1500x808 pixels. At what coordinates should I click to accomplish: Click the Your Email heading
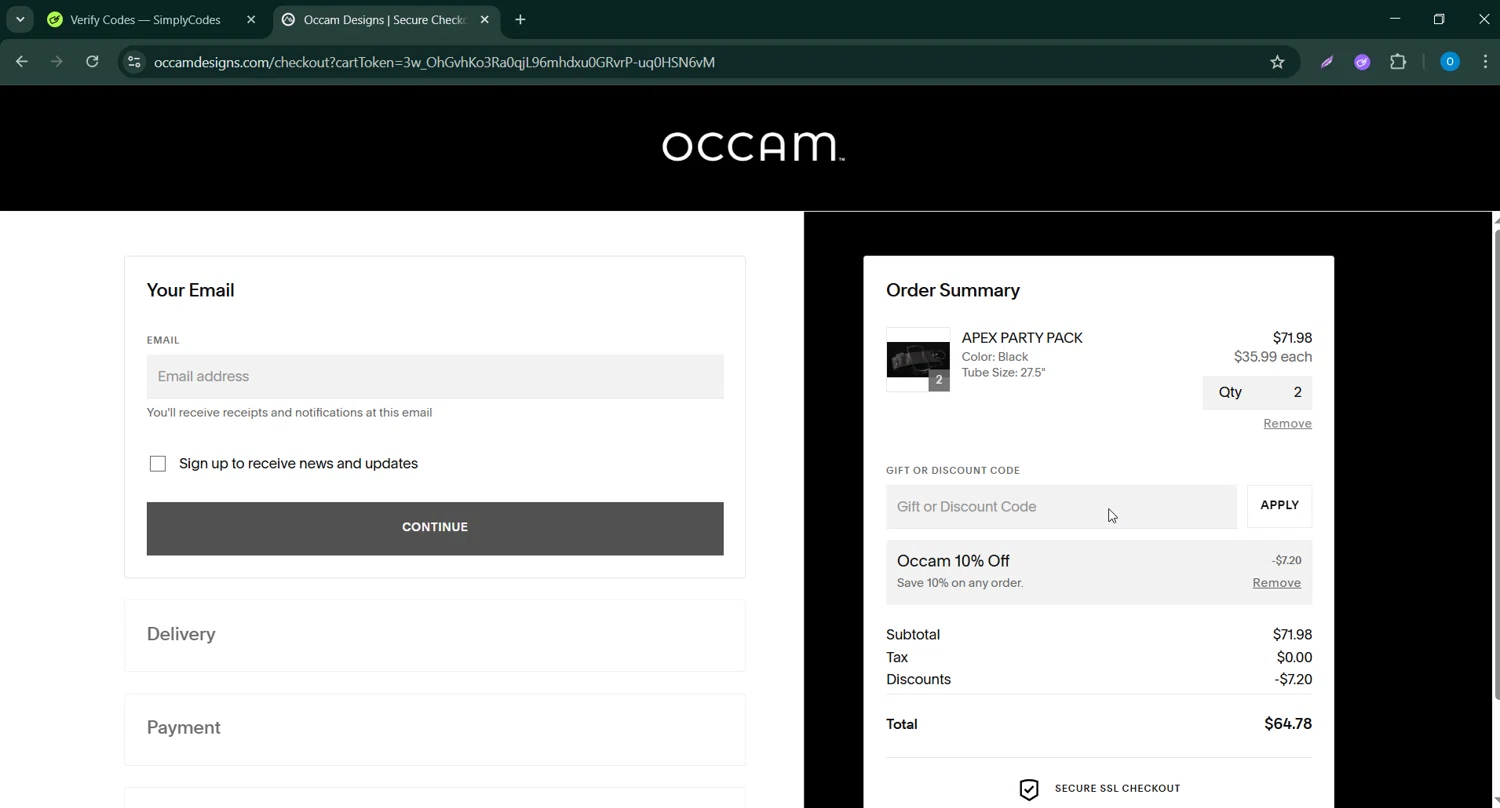(x=191, y=290)
